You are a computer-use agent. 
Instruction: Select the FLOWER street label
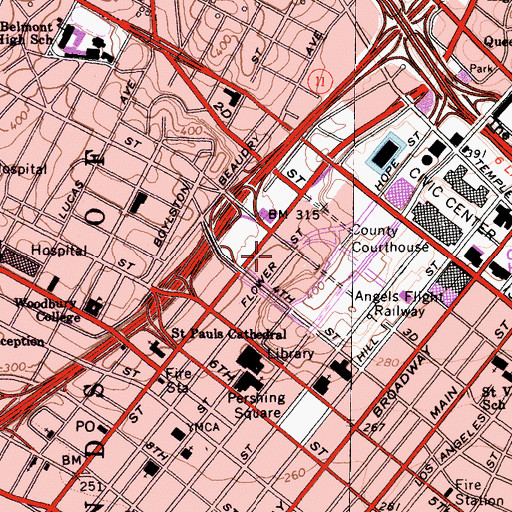point(259,284)
